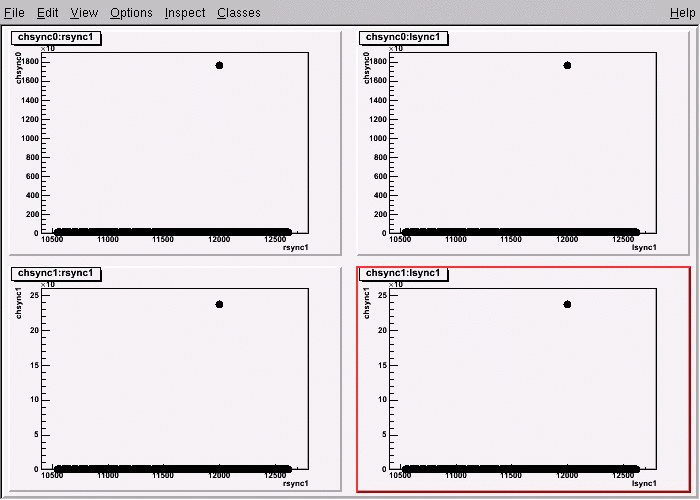Click chsync1 y-axis title in chsync1:rsync1 plot
Viewport: 700px width, 500px height.
tap(19, 304)
